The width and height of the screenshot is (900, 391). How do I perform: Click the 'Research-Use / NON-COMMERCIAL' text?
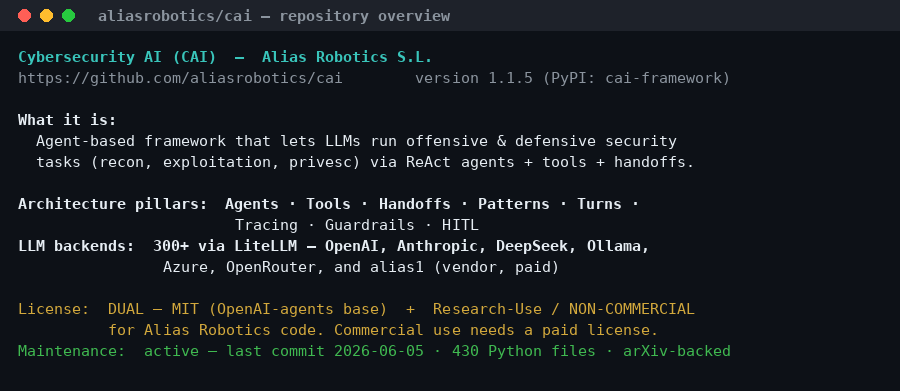click(564, 309)
